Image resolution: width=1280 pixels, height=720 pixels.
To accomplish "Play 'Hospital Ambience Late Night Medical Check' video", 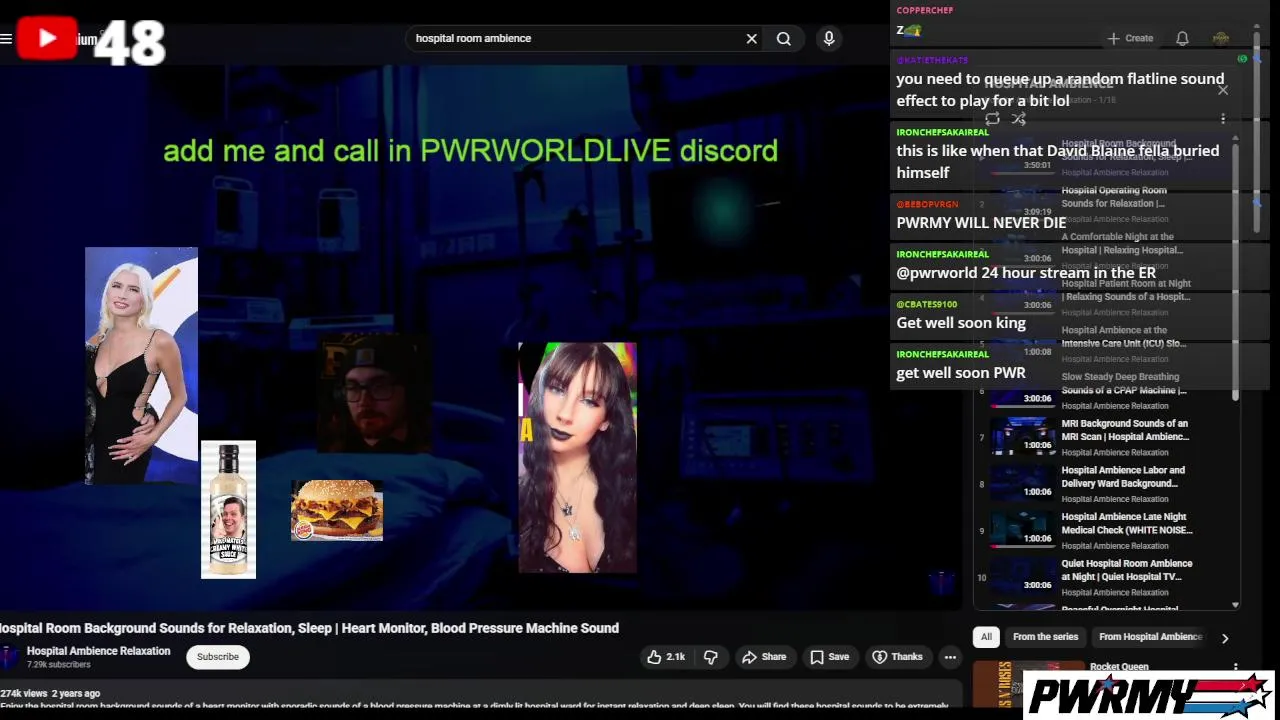I will 1103,531.
